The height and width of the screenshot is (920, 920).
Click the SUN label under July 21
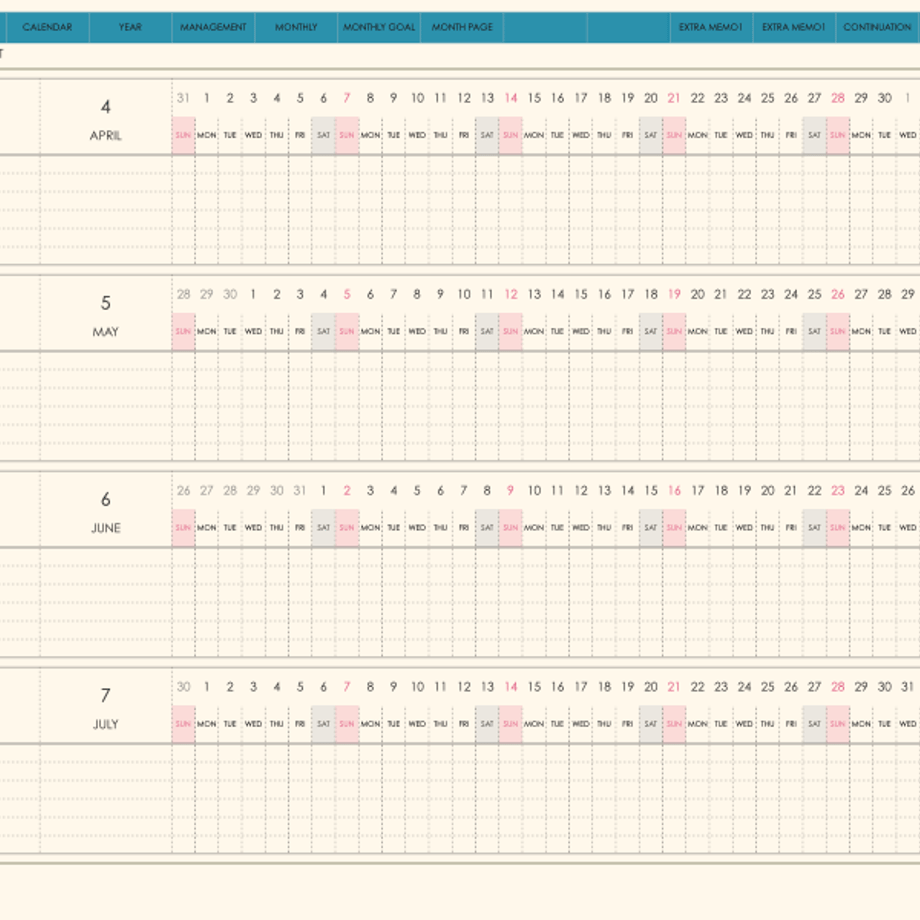click(x=674, y=724)
